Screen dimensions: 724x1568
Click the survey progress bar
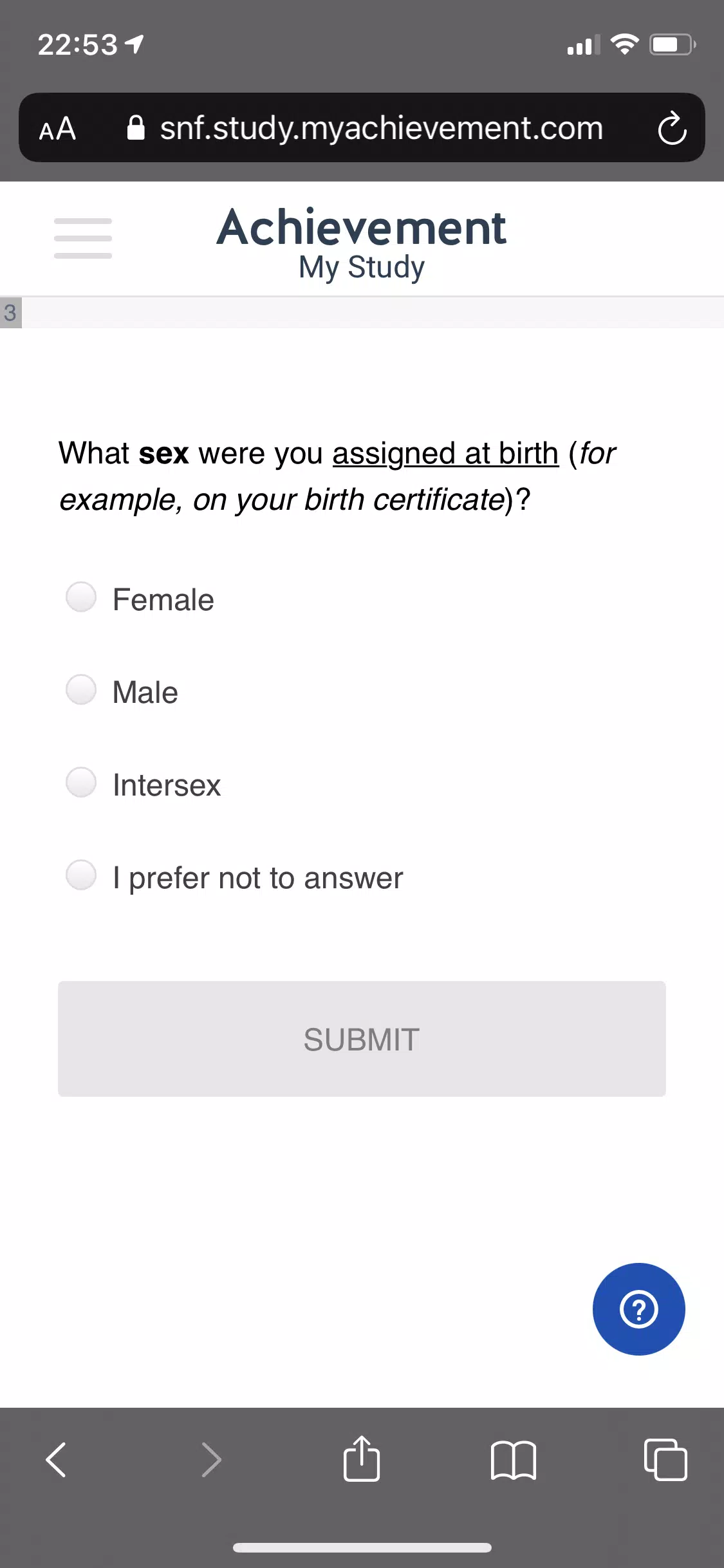(x=362, y=313)
